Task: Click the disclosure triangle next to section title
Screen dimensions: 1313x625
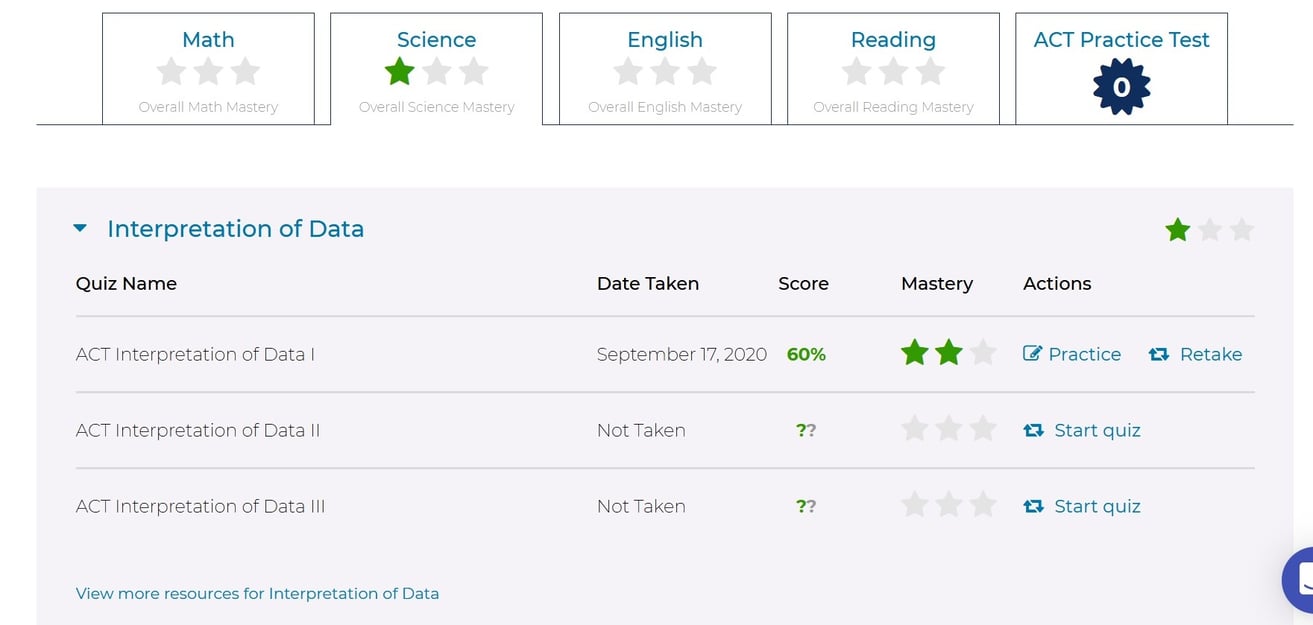Action: [x=80, y=227]
